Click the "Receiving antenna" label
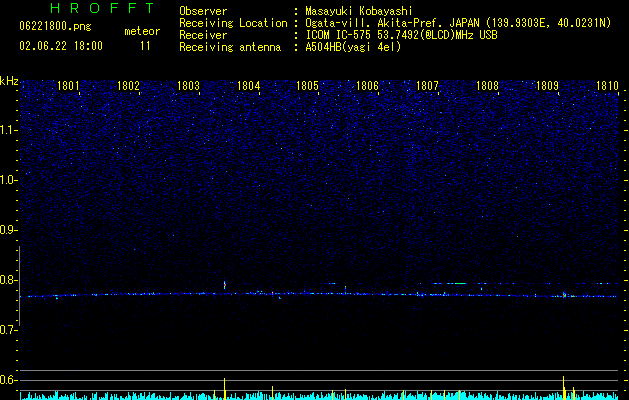 pos(230,47)
